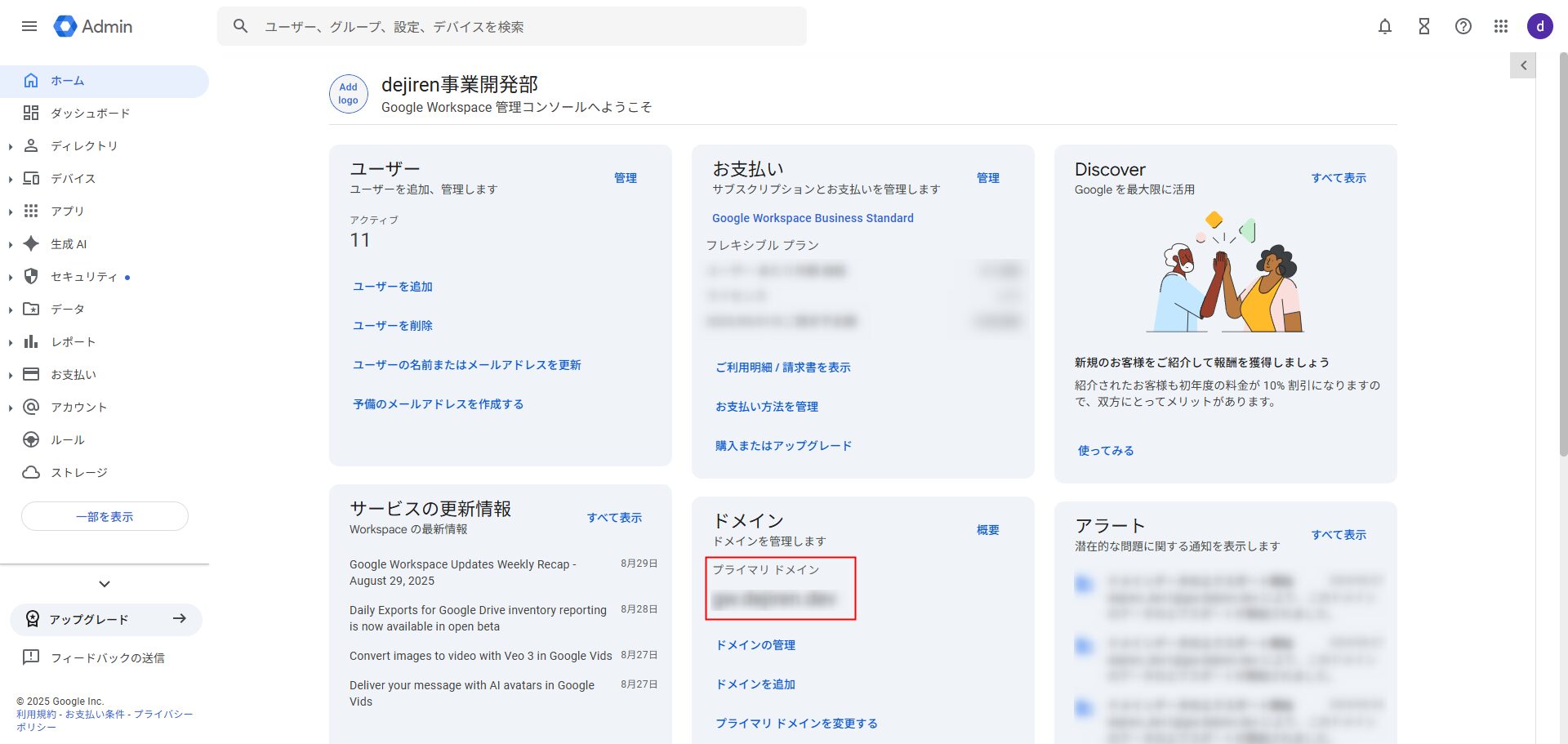Open the help question mark icon
The width and height of the screenshot is (1568, 744).
[1463, 26]
